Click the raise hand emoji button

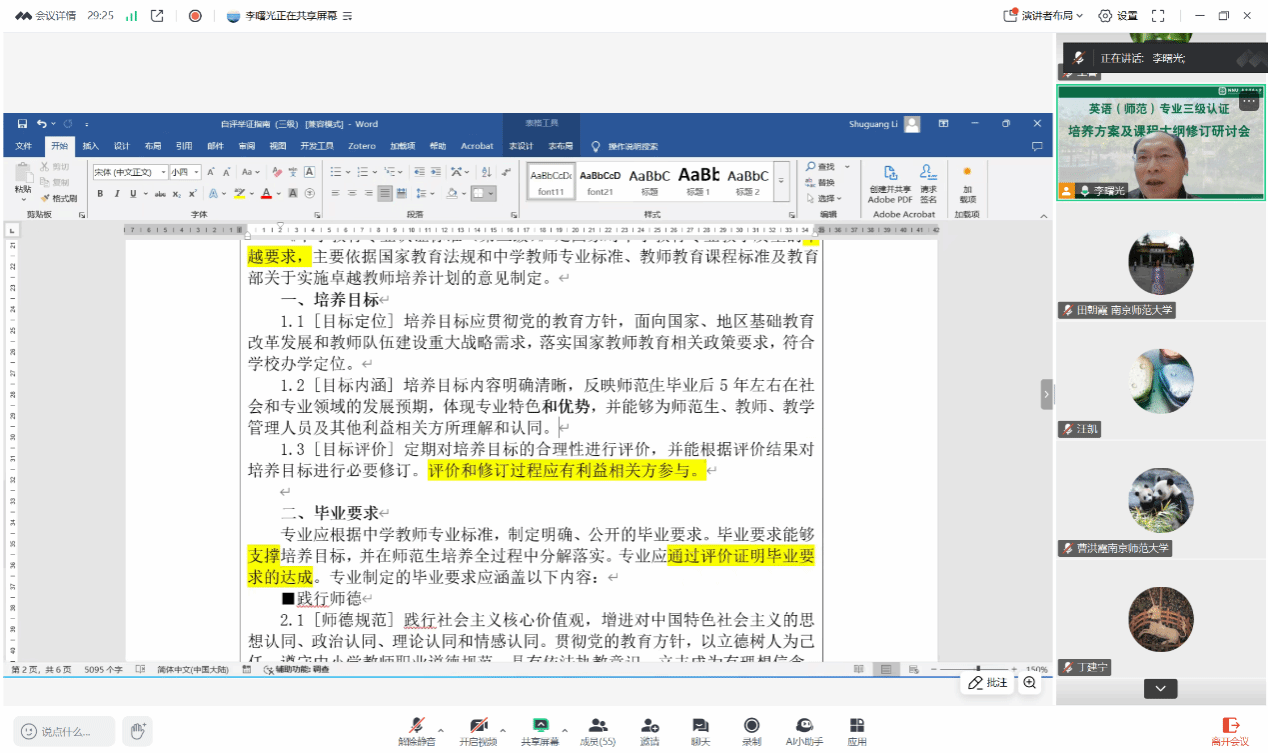(x=137, y=731)
